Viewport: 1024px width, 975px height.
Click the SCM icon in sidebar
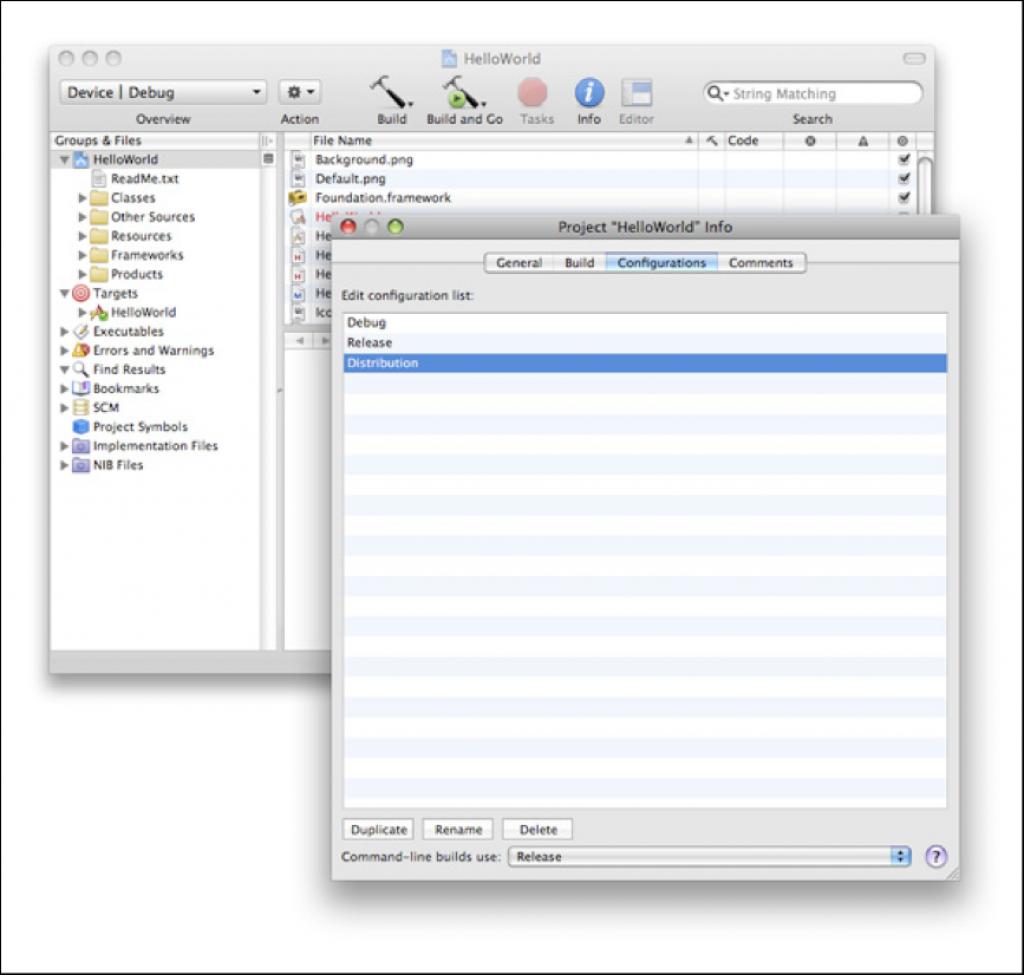(x=81, y=408)
